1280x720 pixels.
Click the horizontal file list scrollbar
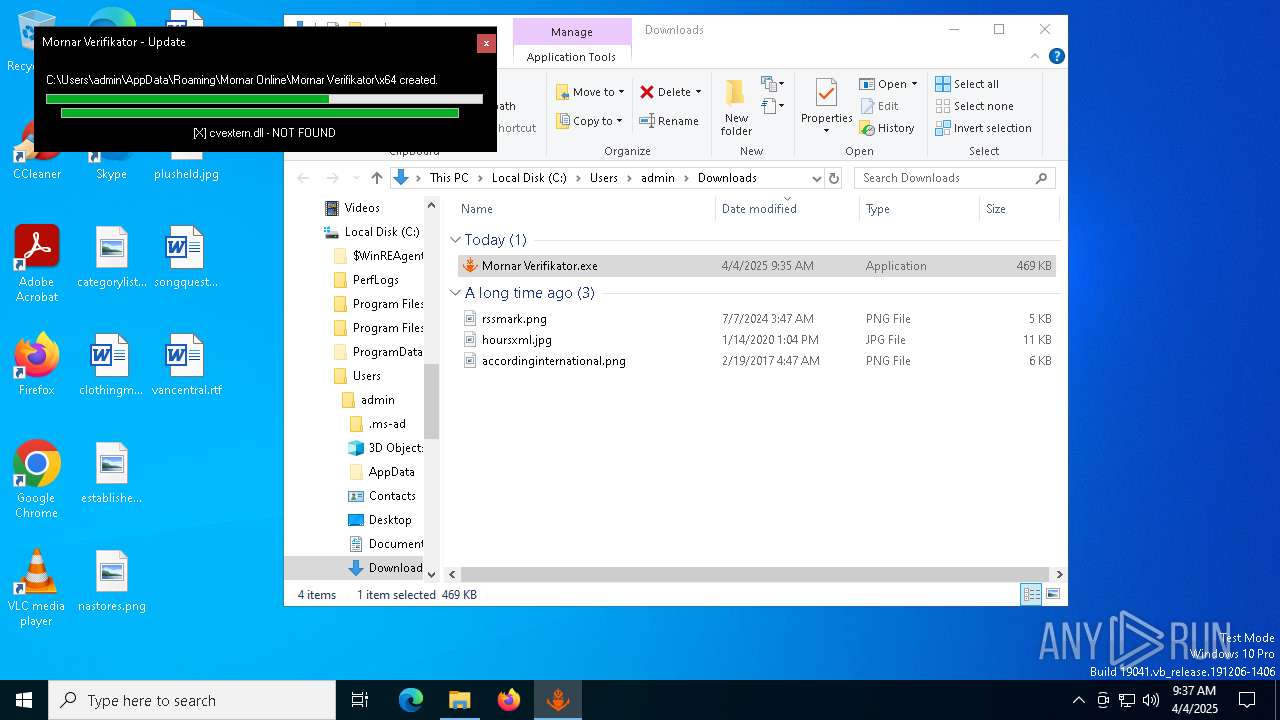pos(755,575)
